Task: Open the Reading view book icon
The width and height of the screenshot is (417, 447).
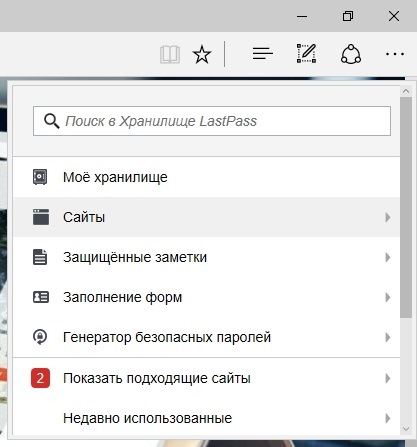Action: coord(170,54)
